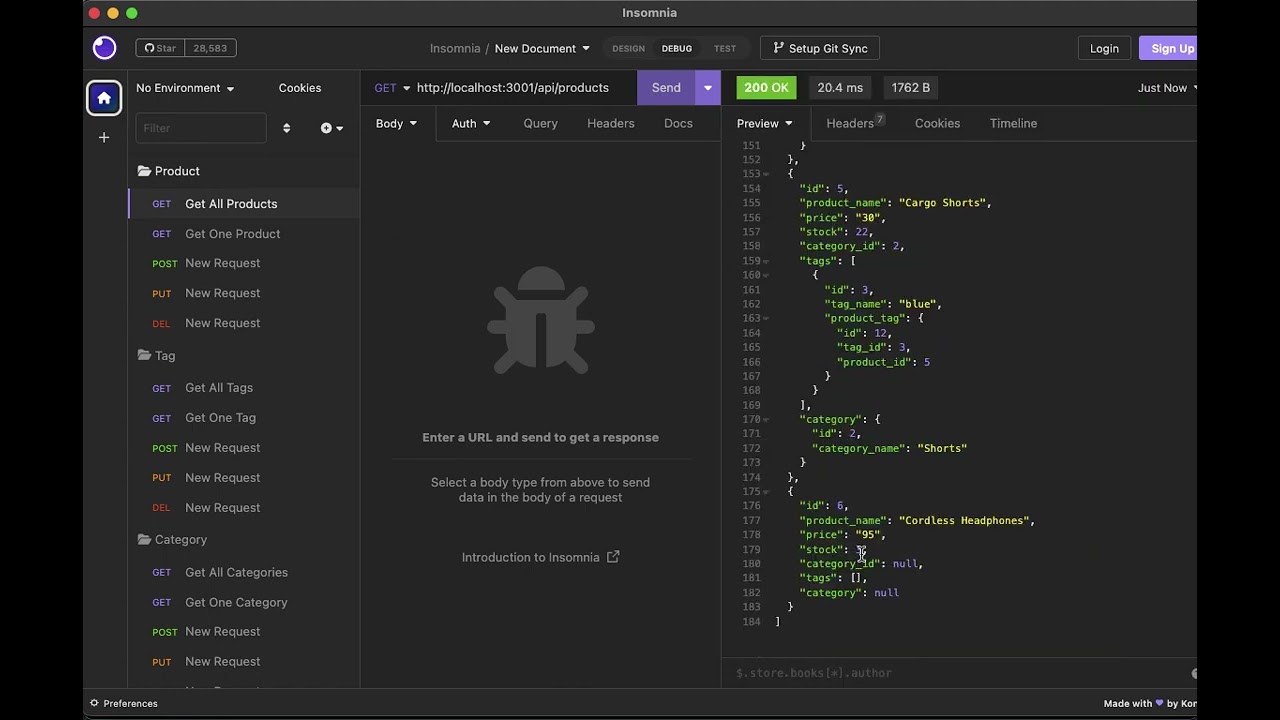Collapse the JSON object at line 153
The width and height of the screenshot is (1280, 720).
tap(767, 174)
